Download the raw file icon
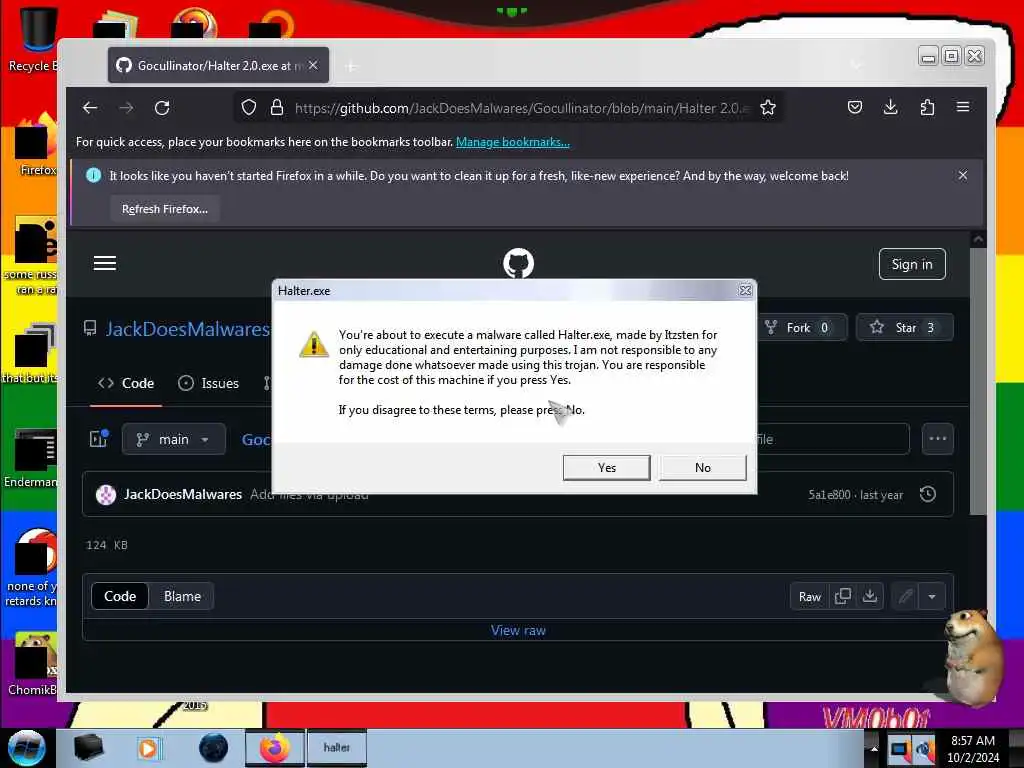 (870, 597)
